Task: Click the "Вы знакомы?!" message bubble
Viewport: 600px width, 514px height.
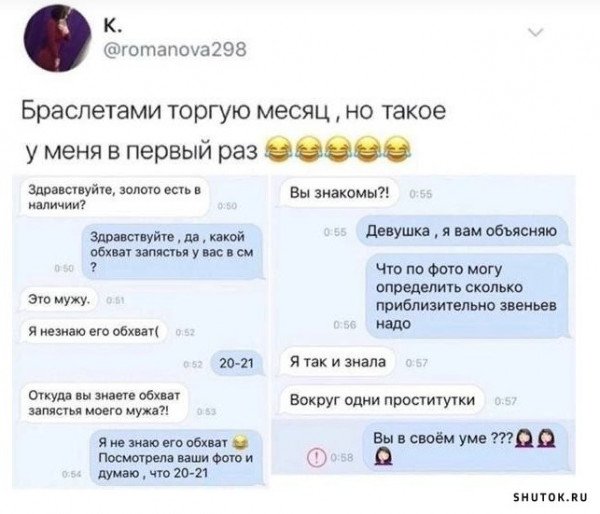Action: click(x=339, y=193)
